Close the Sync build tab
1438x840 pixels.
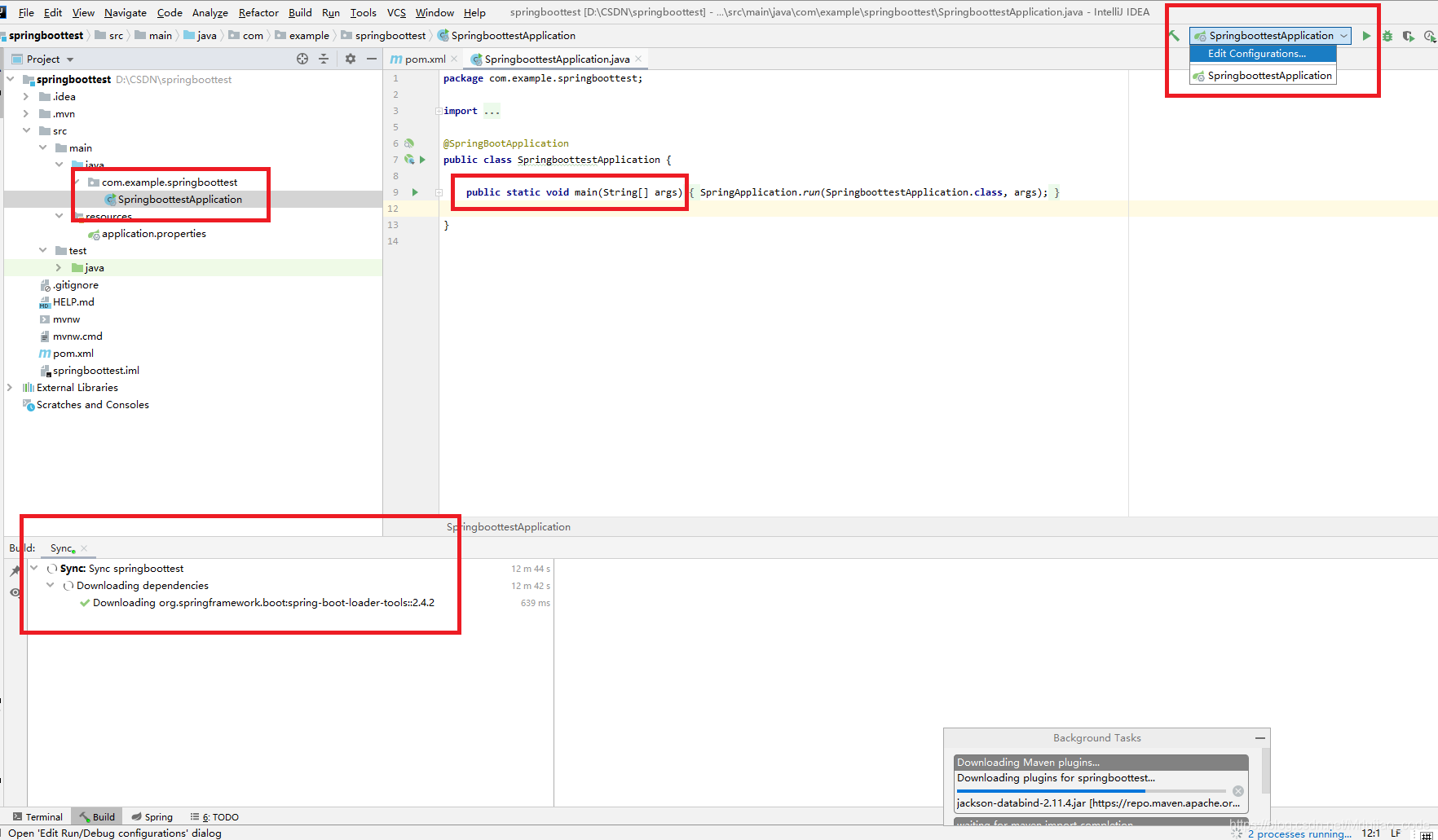point(84,548)
